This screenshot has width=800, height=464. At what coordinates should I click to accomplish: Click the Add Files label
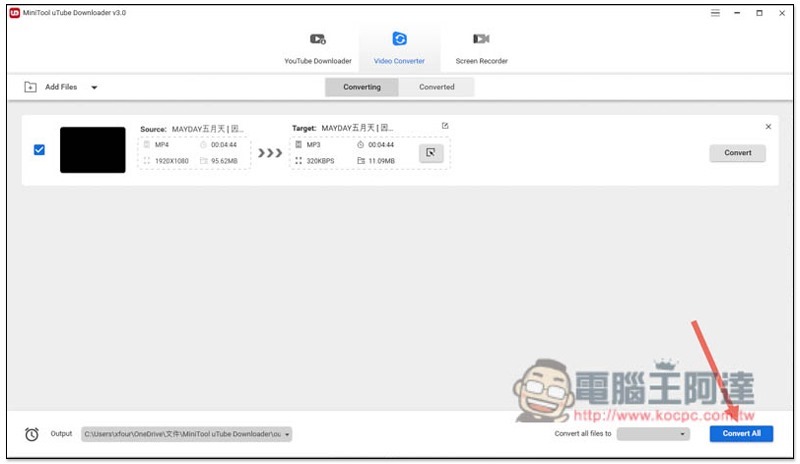61,87
